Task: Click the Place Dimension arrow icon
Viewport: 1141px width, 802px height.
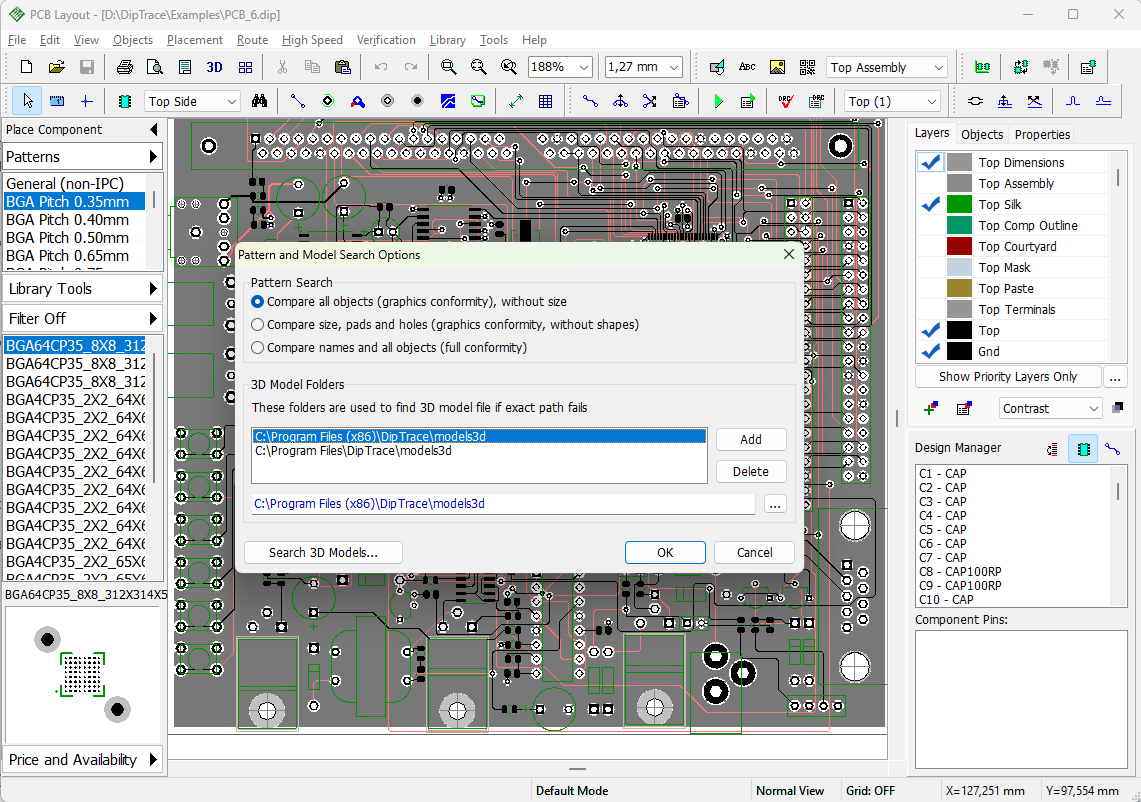Action: coord(515,101)
